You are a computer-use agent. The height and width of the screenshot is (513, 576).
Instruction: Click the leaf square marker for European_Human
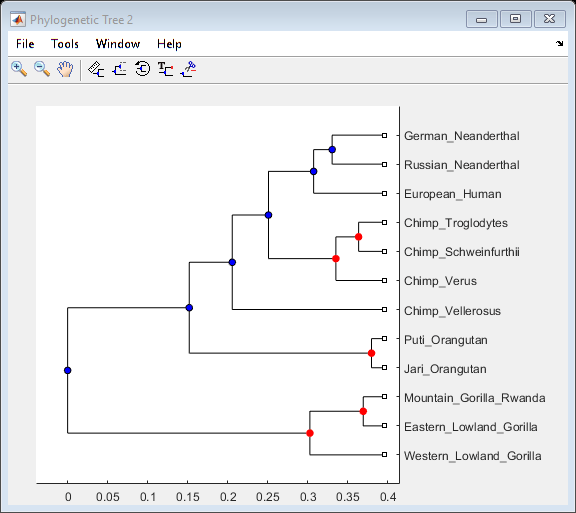384,194
